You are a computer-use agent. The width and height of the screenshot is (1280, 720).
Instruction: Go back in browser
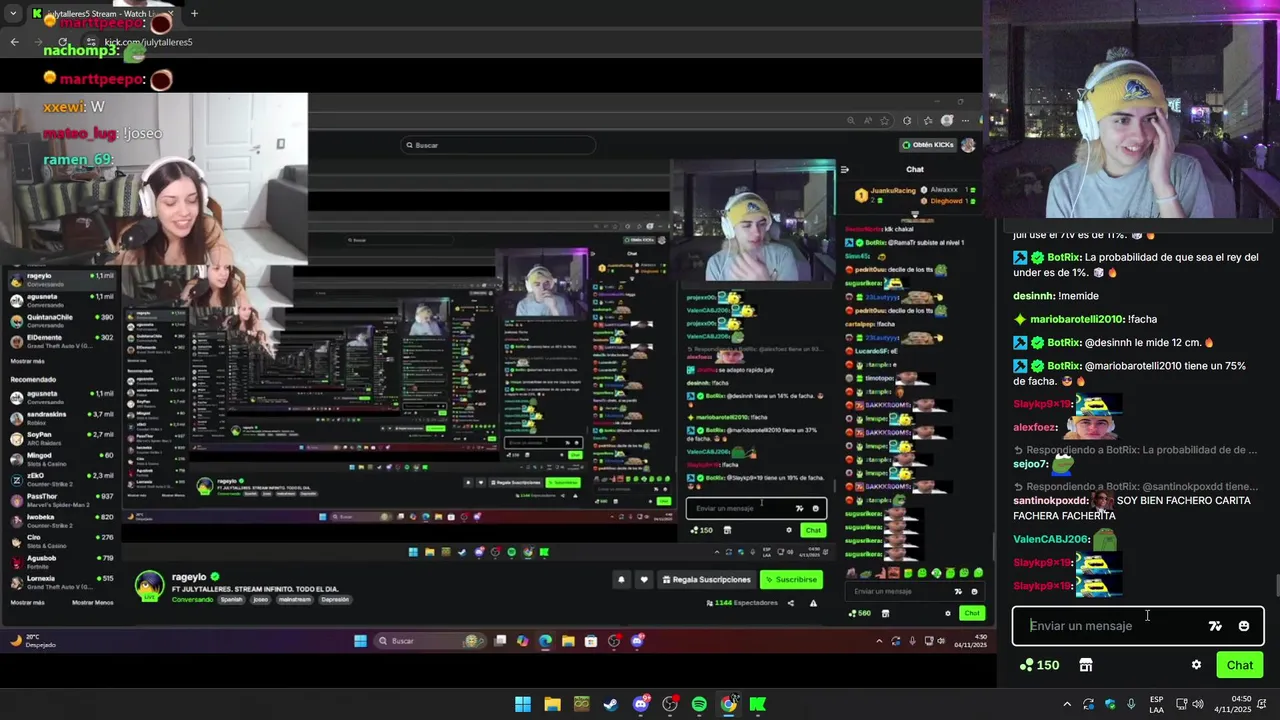click(x=14, y=42)
